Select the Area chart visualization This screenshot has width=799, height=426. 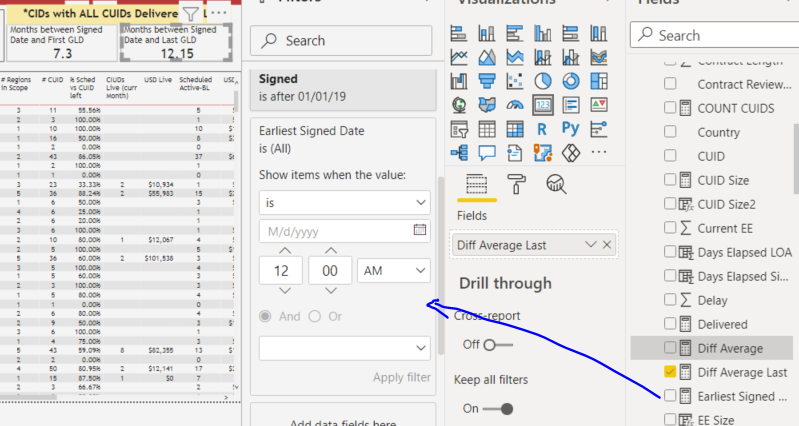coord(487,57)
